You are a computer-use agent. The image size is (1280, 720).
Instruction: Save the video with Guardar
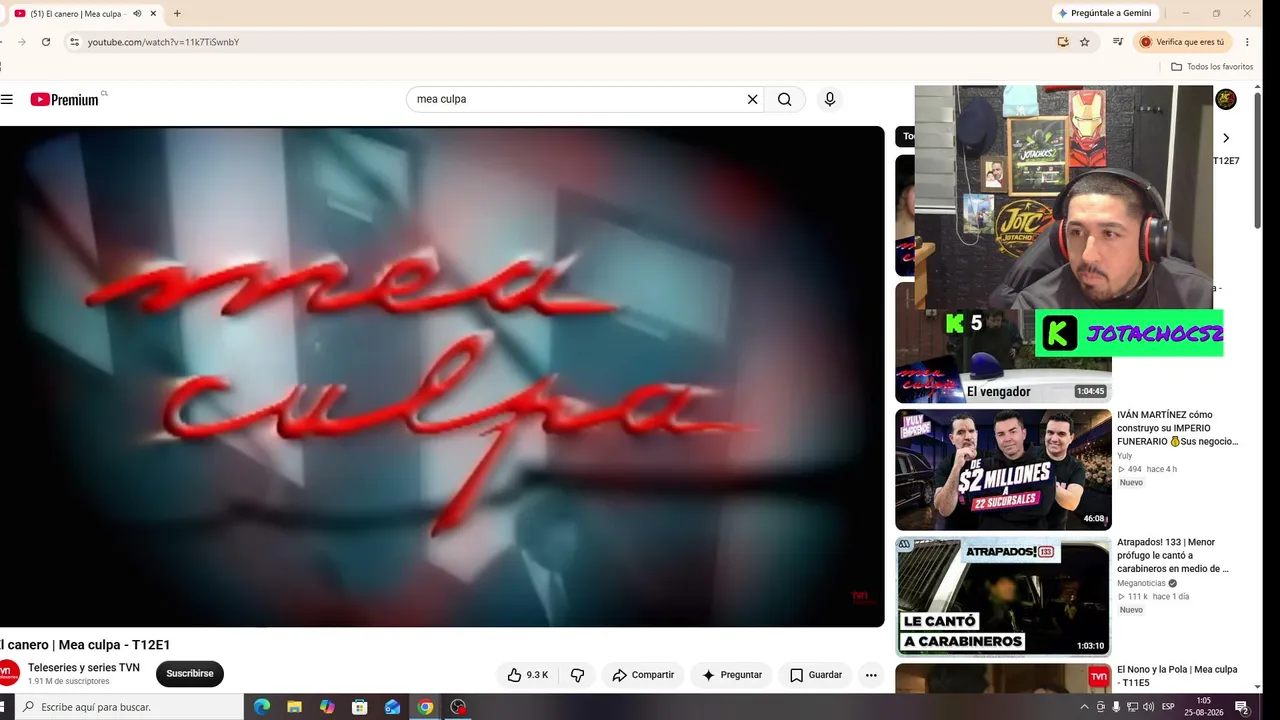point(815,675)
